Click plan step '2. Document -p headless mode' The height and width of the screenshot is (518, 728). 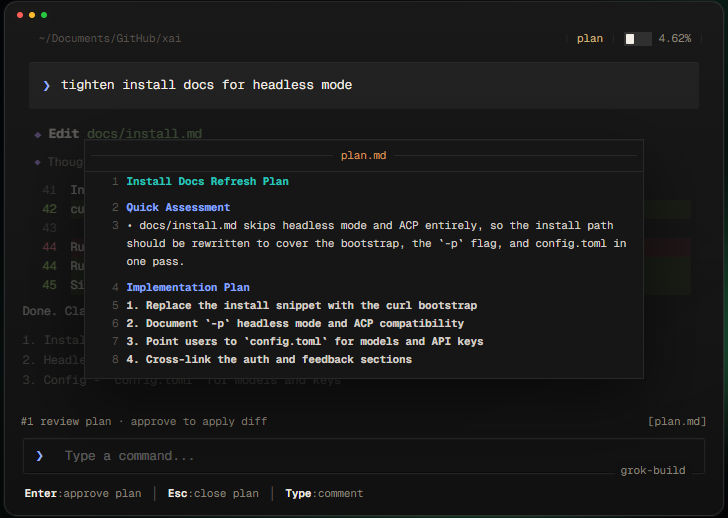[x=295, y=324]
